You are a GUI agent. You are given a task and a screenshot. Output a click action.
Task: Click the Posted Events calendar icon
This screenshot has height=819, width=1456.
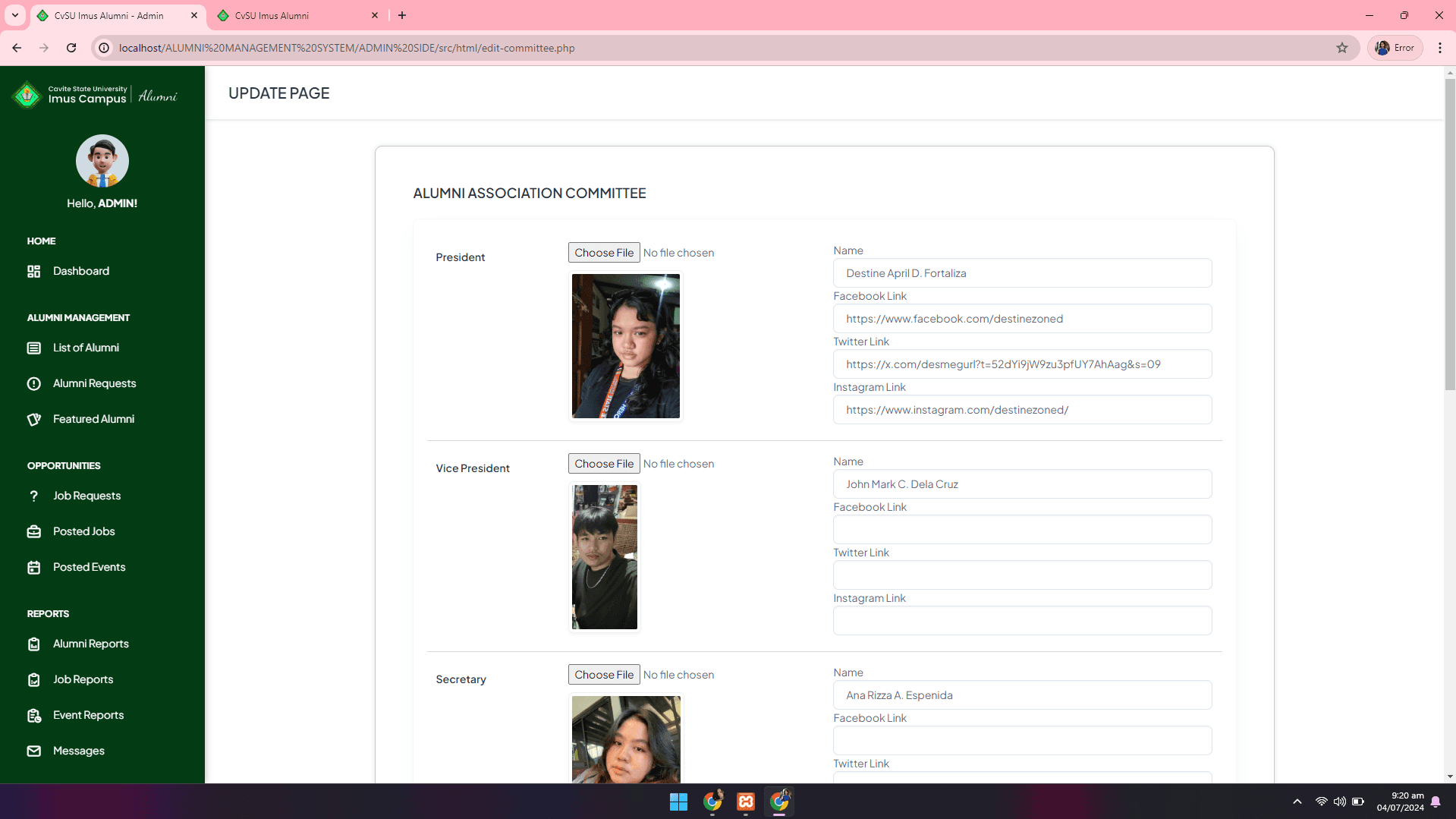click(33, 567)
